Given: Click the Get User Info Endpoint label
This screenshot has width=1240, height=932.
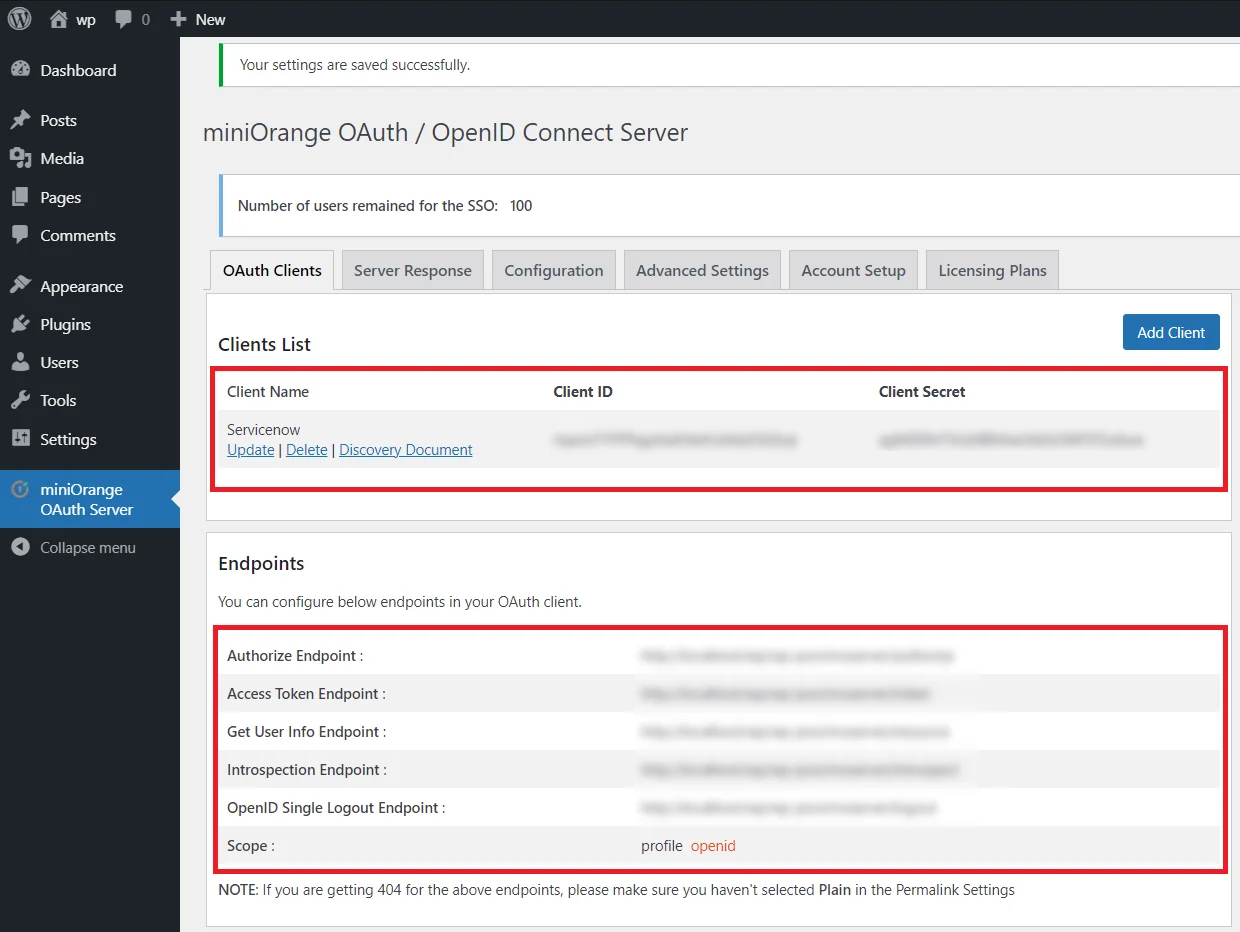Looking at the screenshot, I should pos(306,732).
